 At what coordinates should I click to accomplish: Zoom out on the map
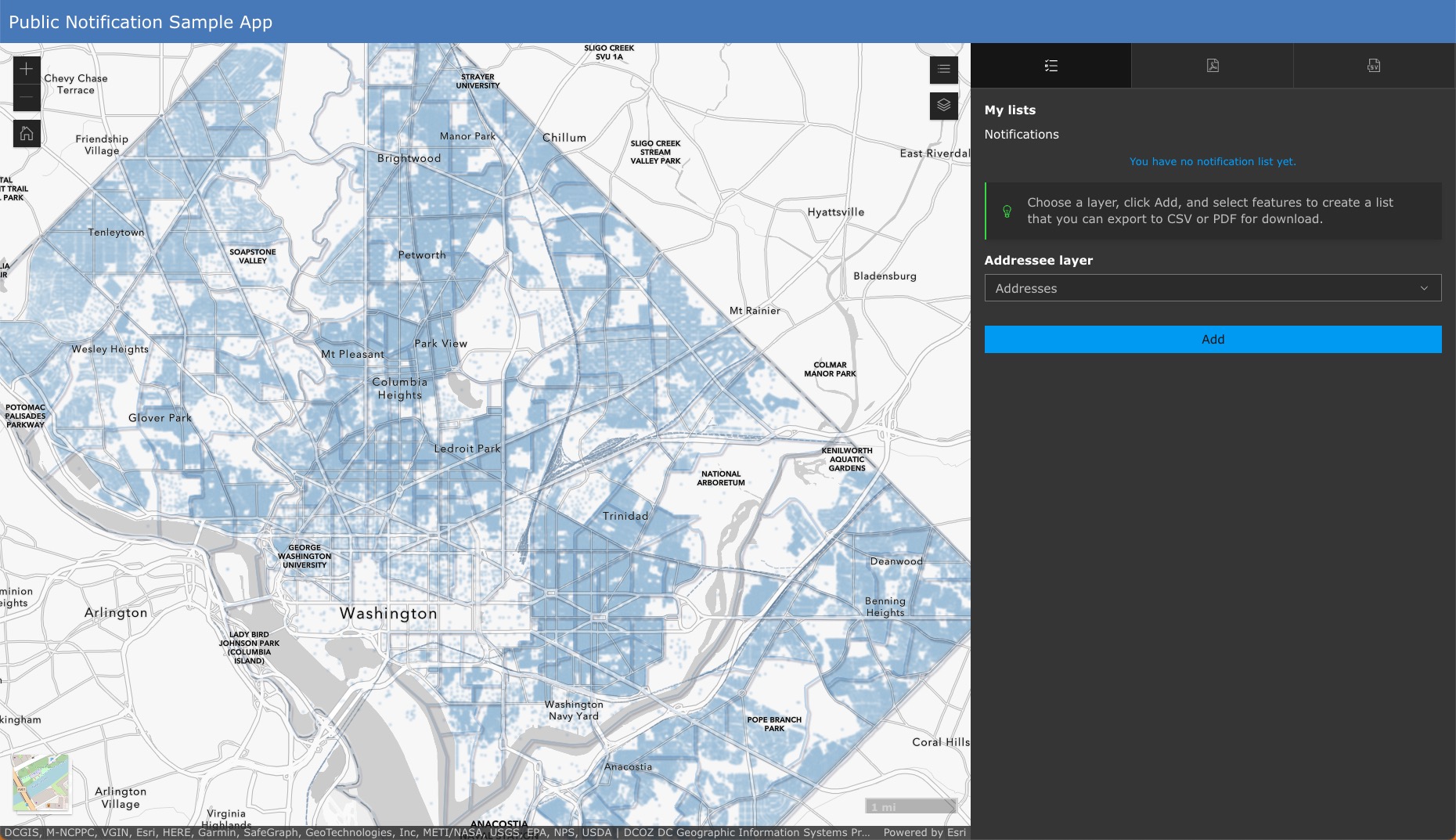pos(26,96)
